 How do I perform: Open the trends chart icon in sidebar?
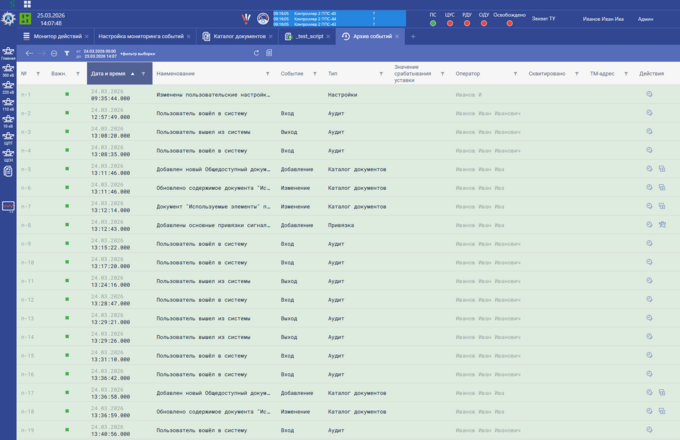(x=8, y=206)
